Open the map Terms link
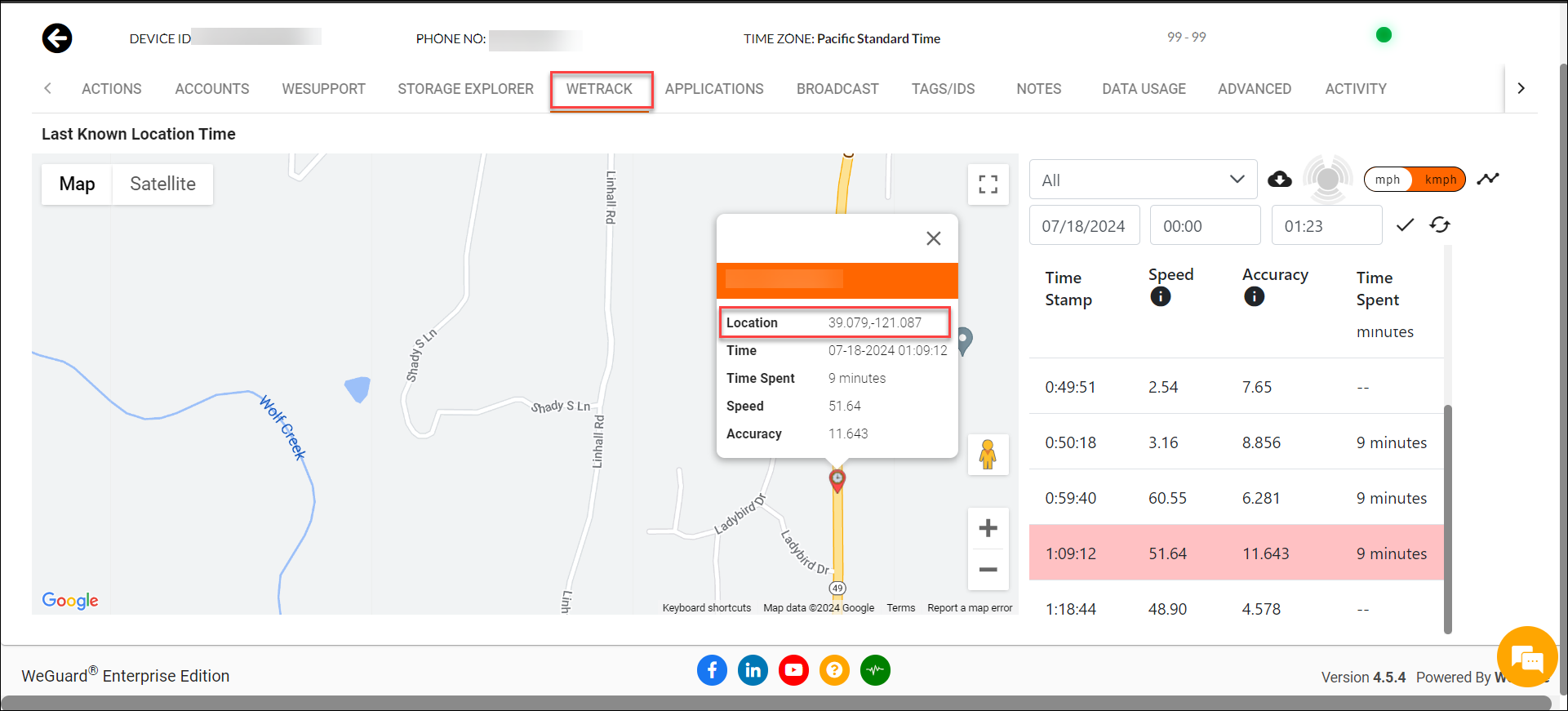Viewport: 1568px width, 711px height. click(x=901, y=608)
